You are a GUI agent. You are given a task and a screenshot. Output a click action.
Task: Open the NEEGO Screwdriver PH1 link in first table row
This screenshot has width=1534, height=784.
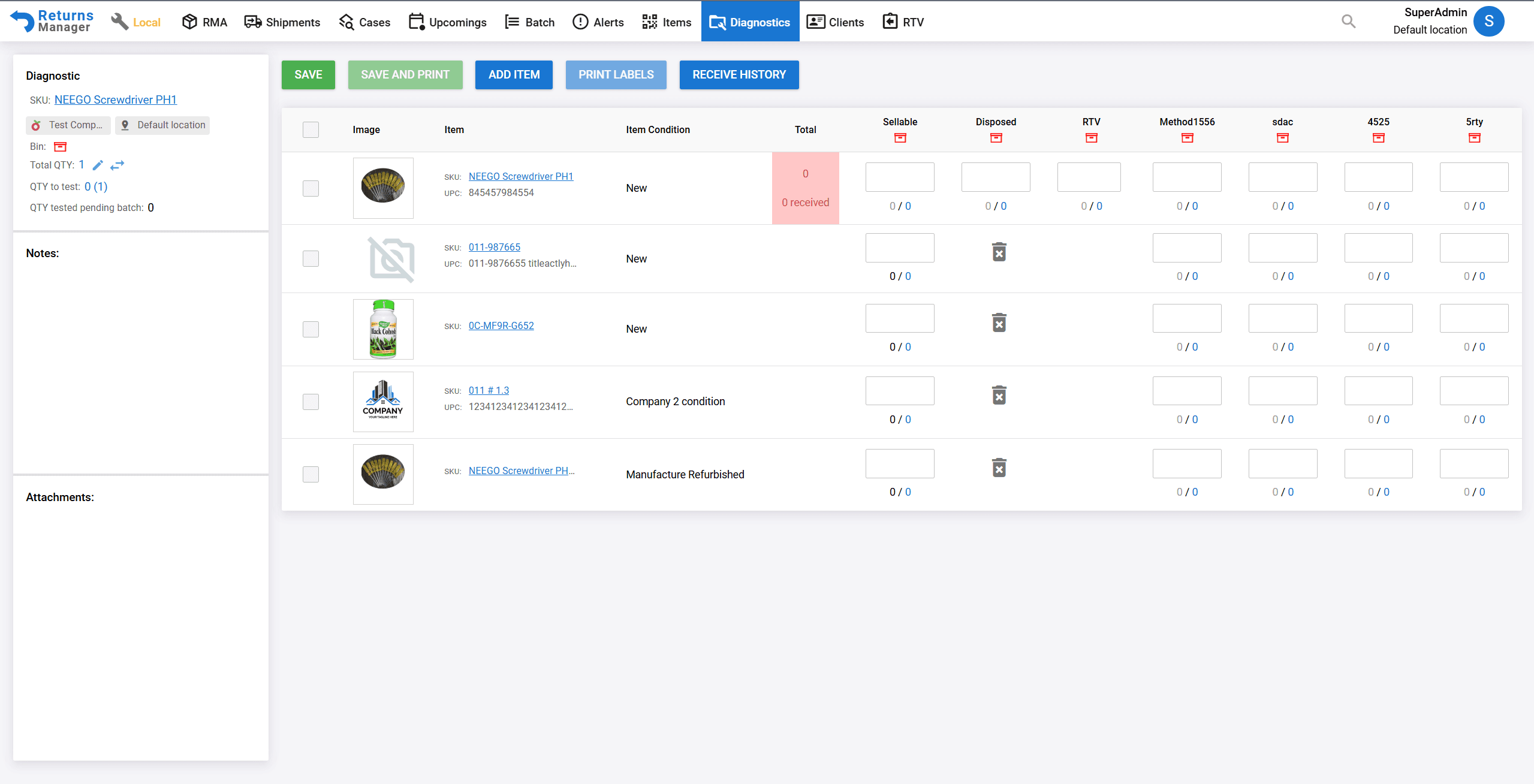tap(521, 176)
